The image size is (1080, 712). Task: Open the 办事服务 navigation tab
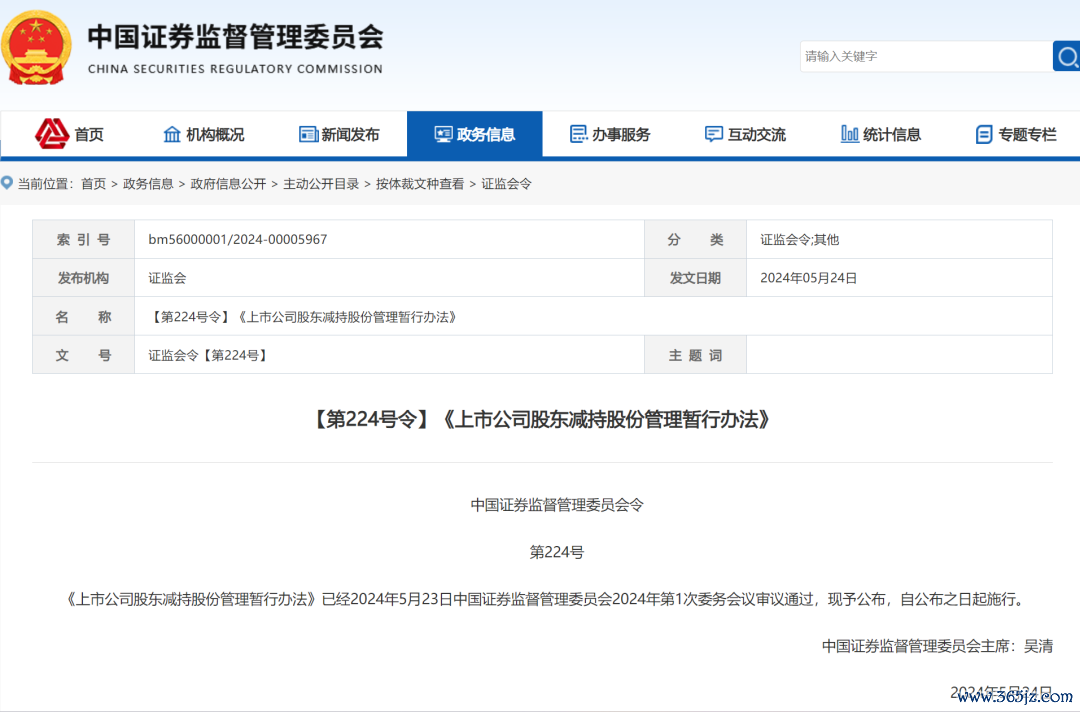(621, 134)
